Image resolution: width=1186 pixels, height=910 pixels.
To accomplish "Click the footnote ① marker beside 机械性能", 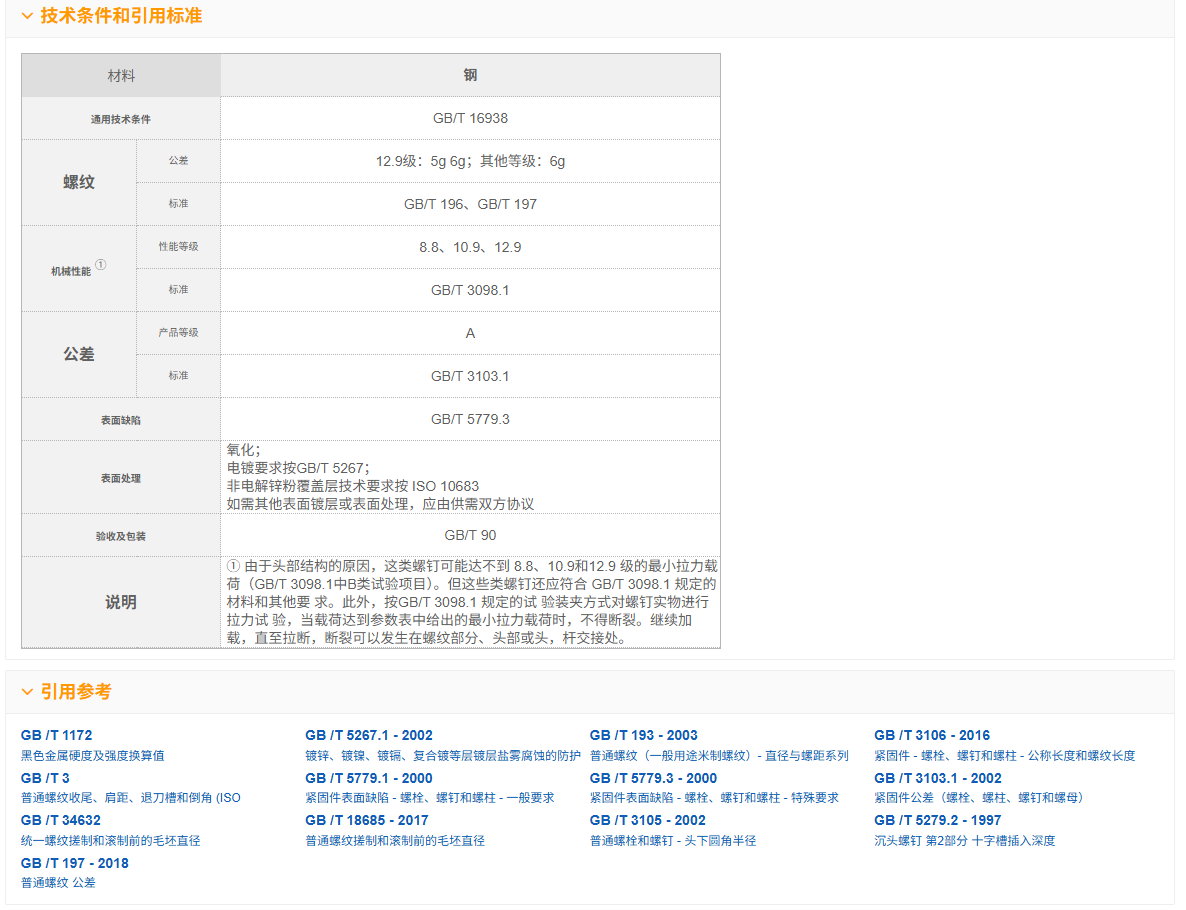I will coord(100,265).
